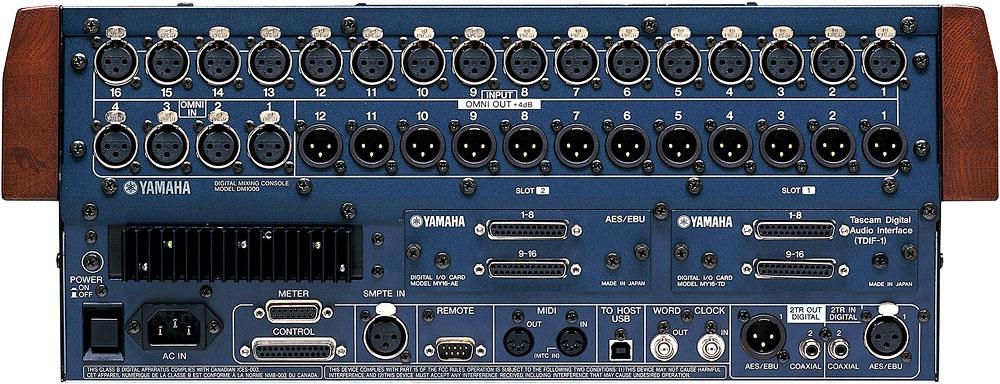Click the REMOTE 9-pin serial port
Image resolution: width=1000 pixels, height=384 pixels.
(x=455, y=349)
